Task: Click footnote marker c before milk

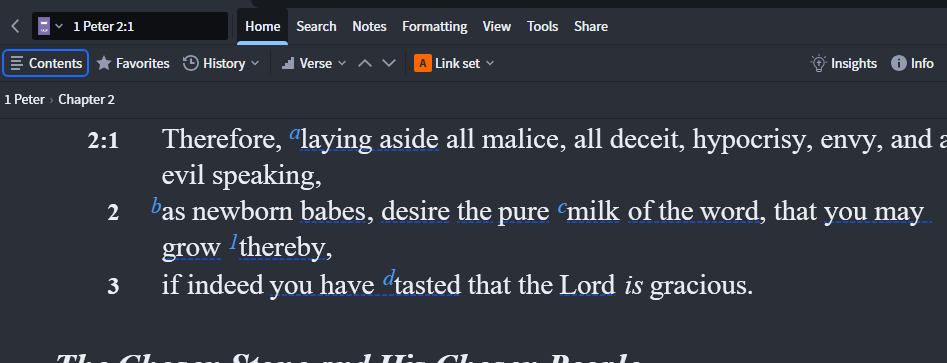Action: click(562, 207)
